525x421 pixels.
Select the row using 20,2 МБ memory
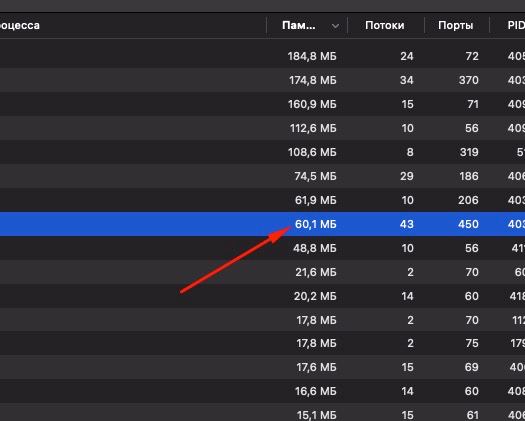coord(262,296)
